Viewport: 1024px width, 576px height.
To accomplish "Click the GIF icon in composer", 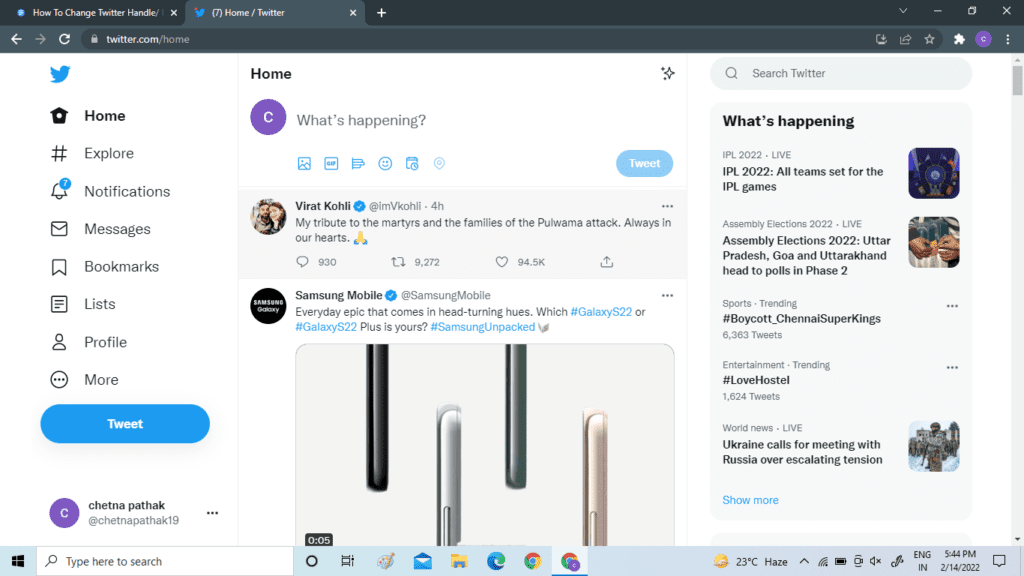I will click(331, 163).
